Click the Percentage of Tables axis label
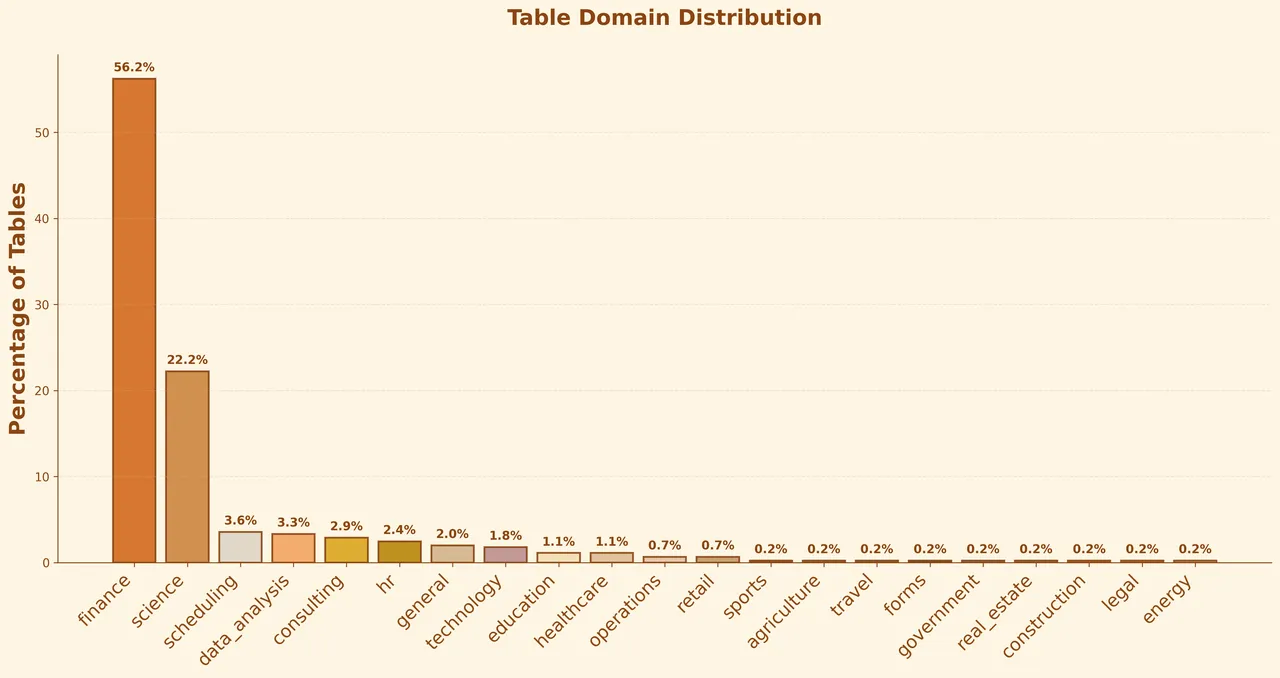The width and height of the screenshot is (1280, 678). point(18,308)
